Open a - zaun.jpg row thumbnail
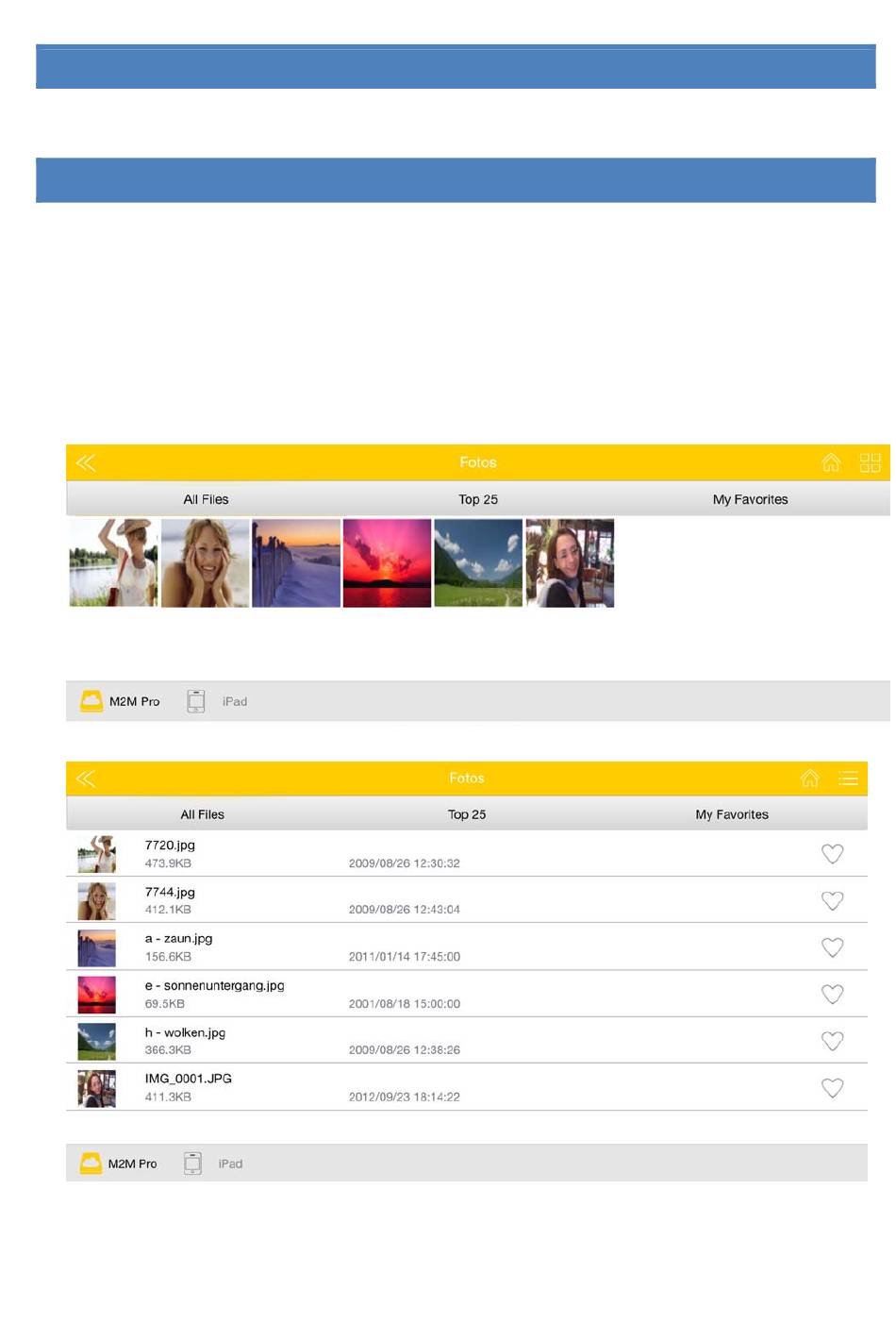 (96, 947)
